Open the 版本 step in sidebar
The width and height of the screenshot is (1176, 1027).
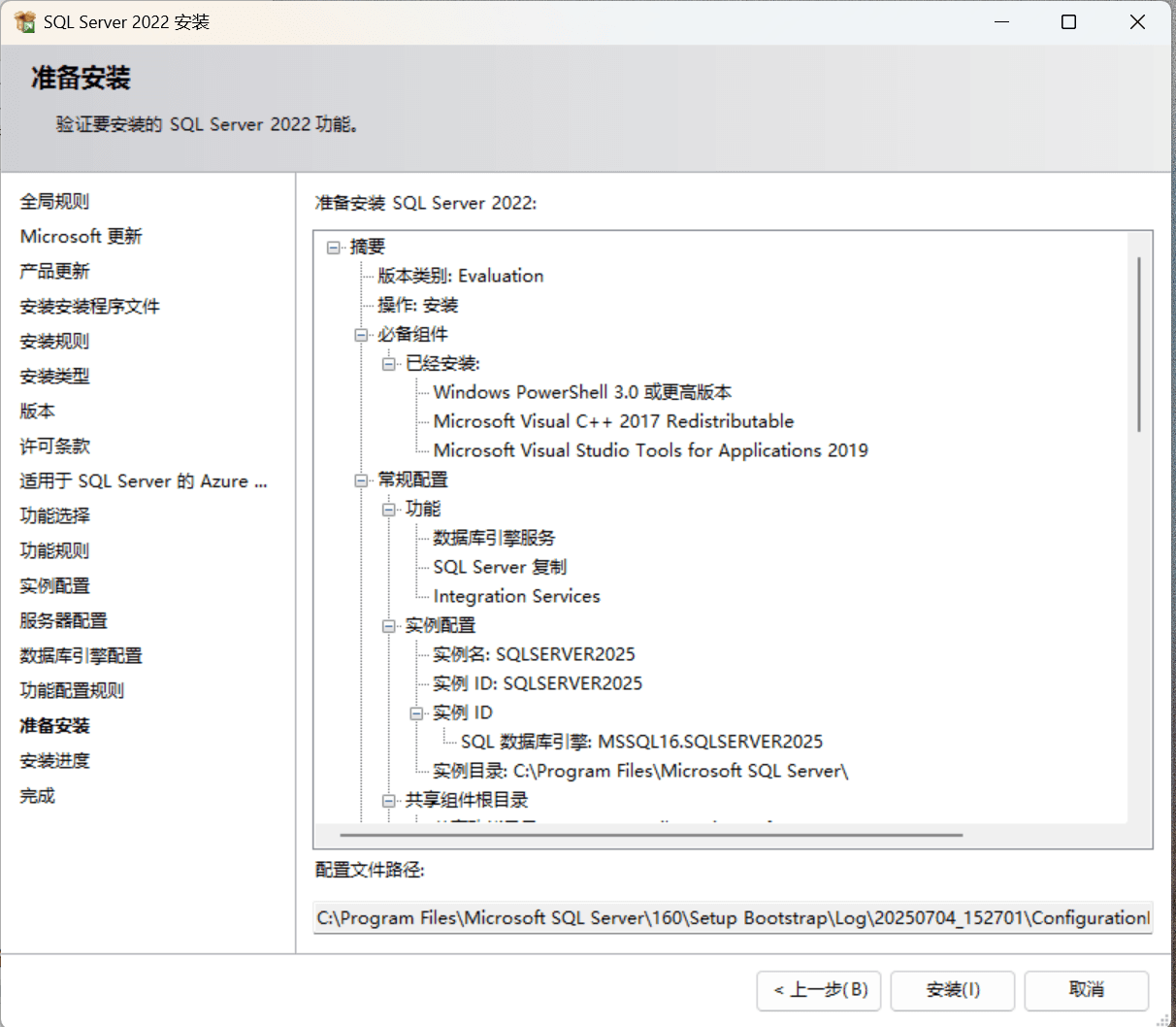pos(37,411)
